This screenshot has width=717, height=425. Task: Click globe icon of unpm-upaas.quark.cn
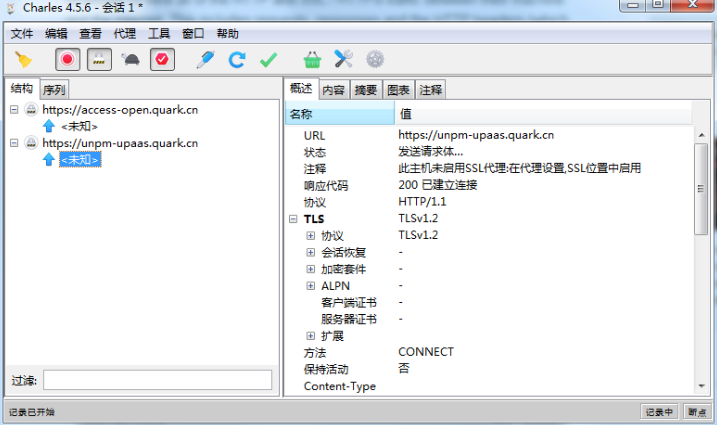coord(31,143)
